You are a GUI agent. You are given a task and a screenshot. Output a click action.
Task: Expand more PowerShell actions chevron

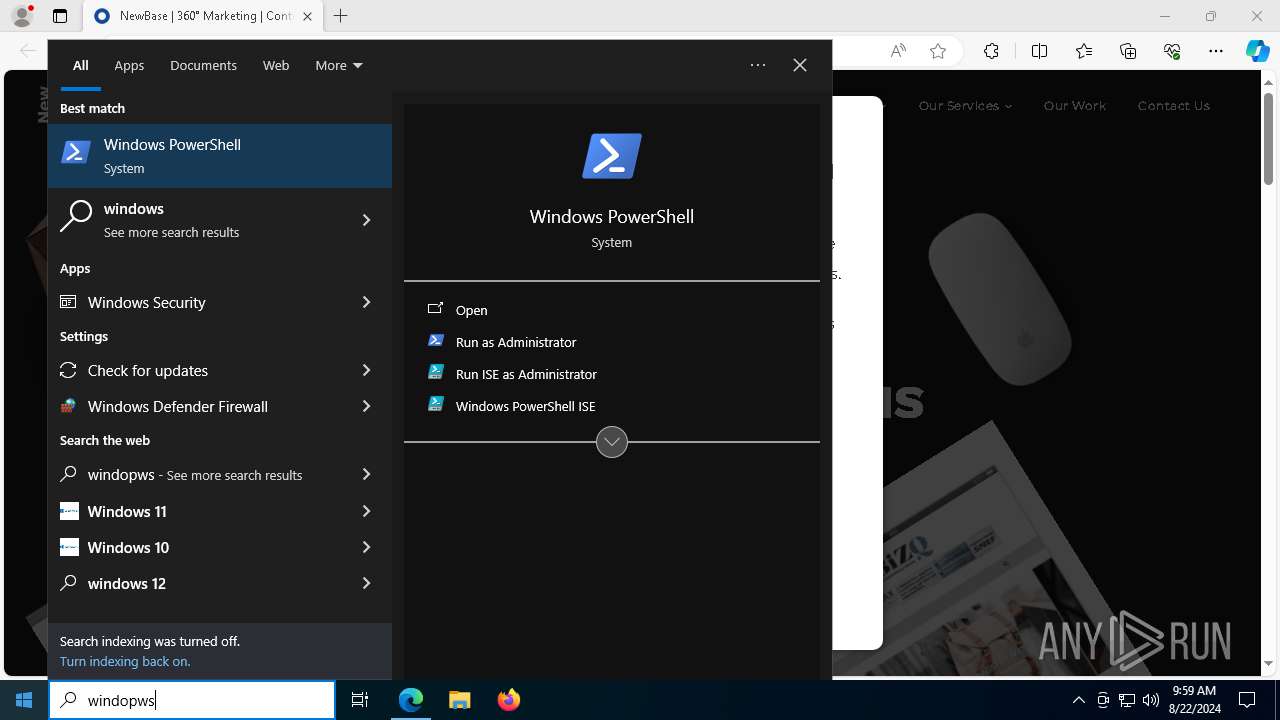[x=612, y=442]
